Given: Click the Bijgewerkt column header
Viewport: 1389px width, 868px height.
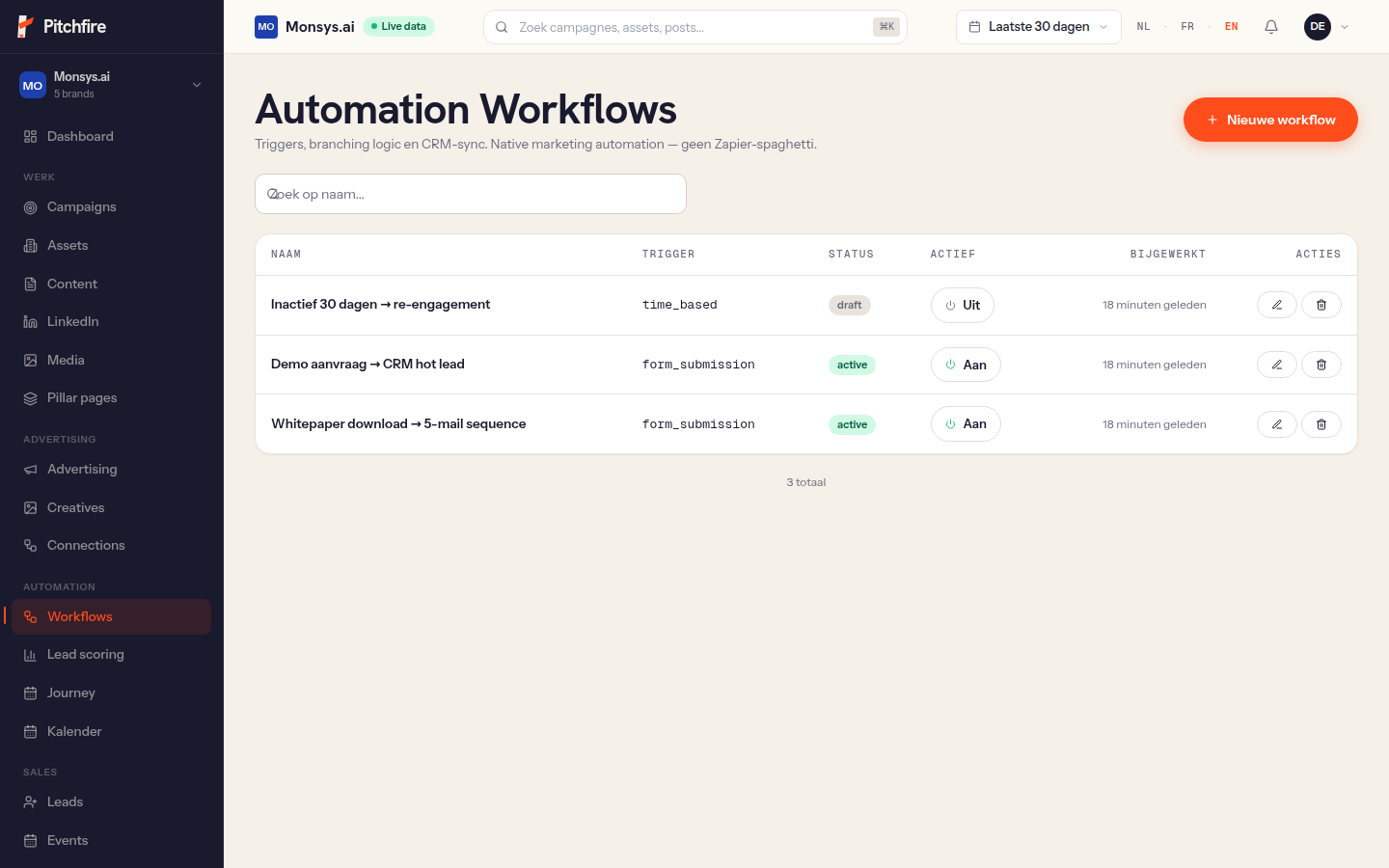Looking at the screenshot, I should [1168, 255].
